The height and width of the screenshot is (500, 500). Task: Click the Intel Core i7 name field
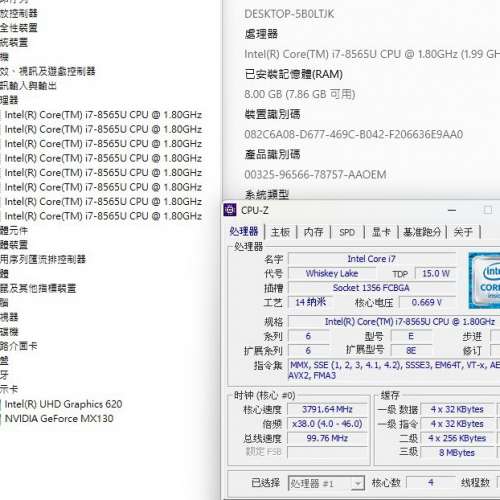372,259
